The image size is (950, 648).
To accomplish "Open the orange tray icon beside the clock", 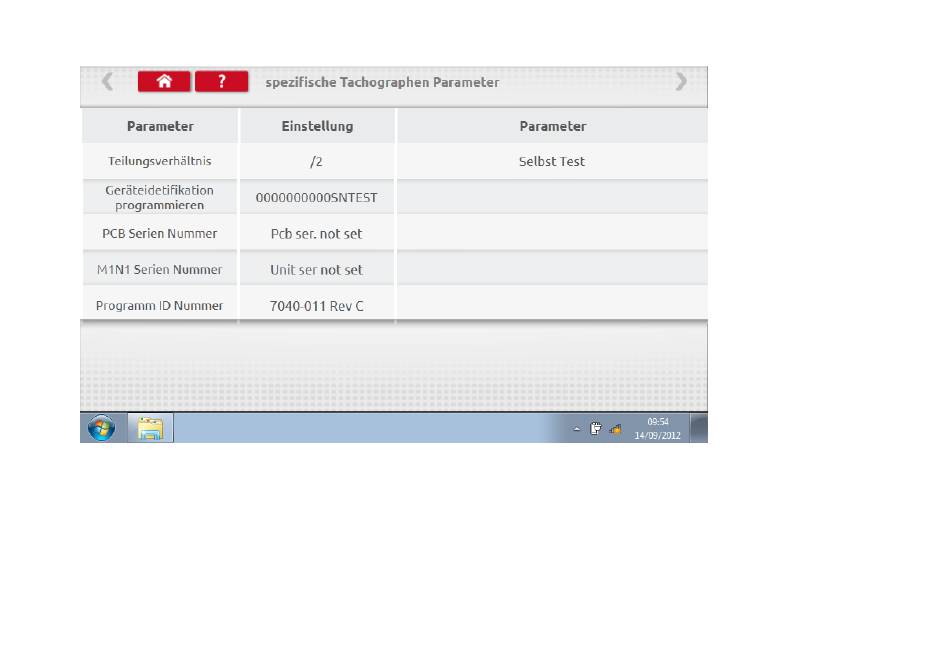I will click(x=616, y=429).
